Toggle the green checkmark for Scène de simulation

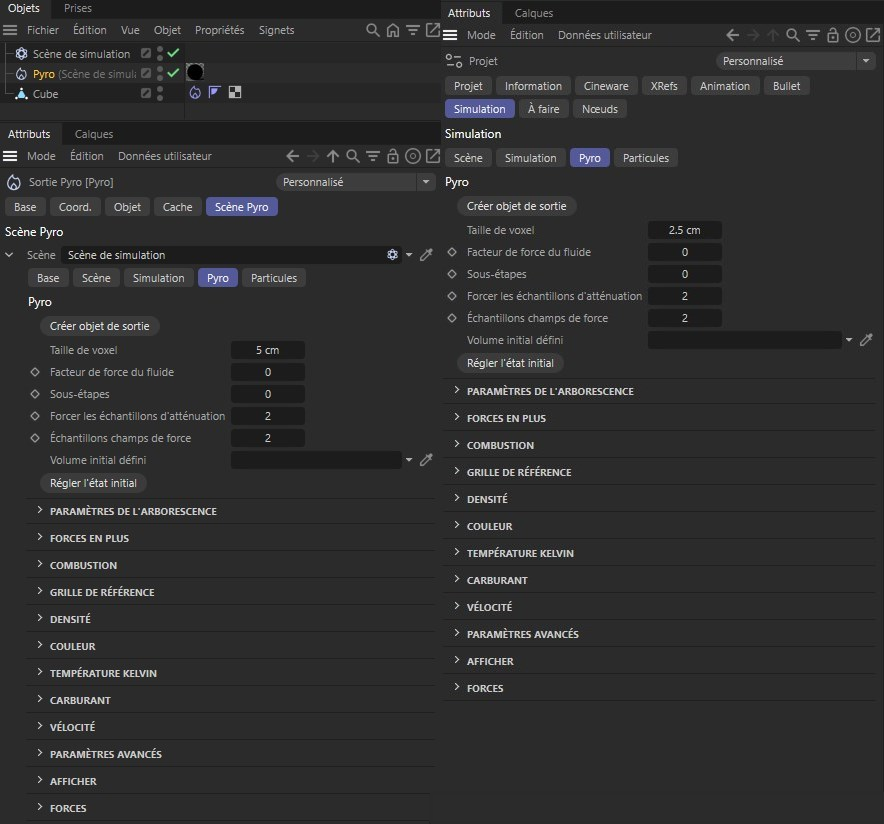click(x=173, y=53)
